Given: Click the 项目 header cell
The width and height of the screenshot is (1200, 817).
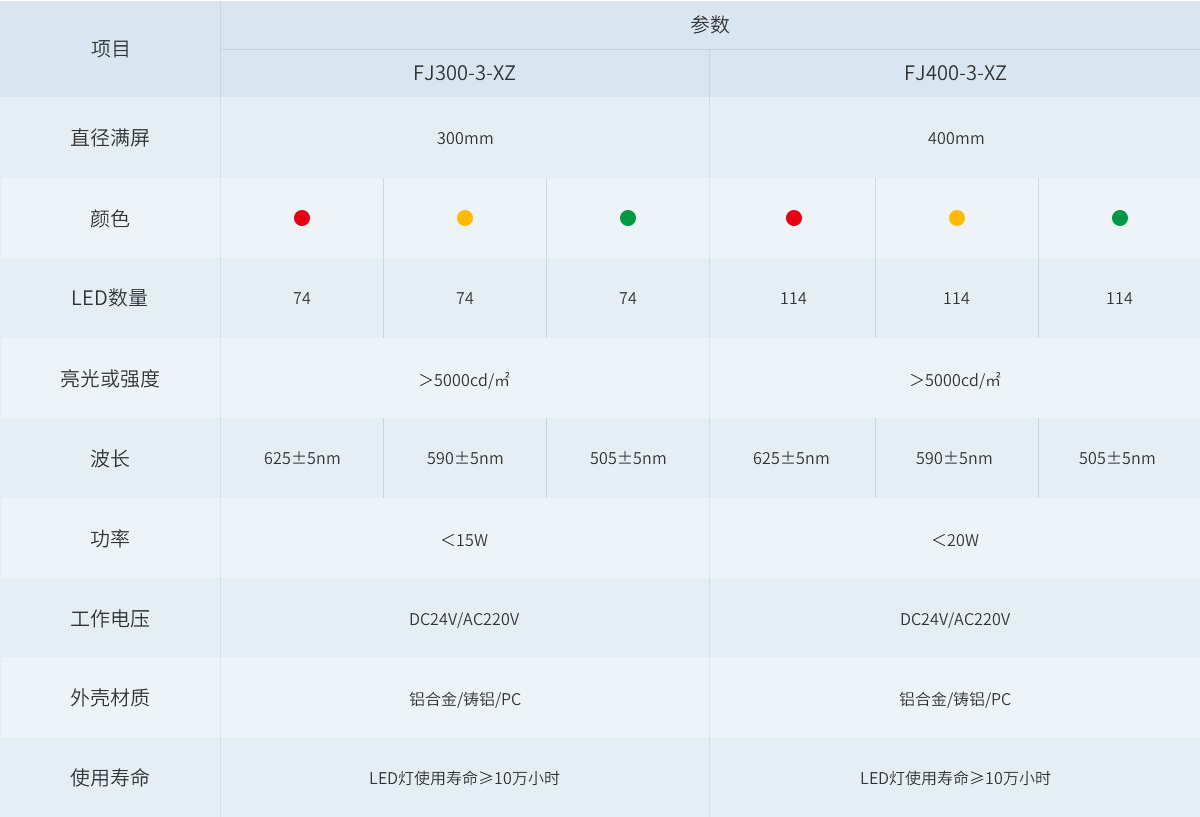Looking at the screenshot, I should [110, 49].
